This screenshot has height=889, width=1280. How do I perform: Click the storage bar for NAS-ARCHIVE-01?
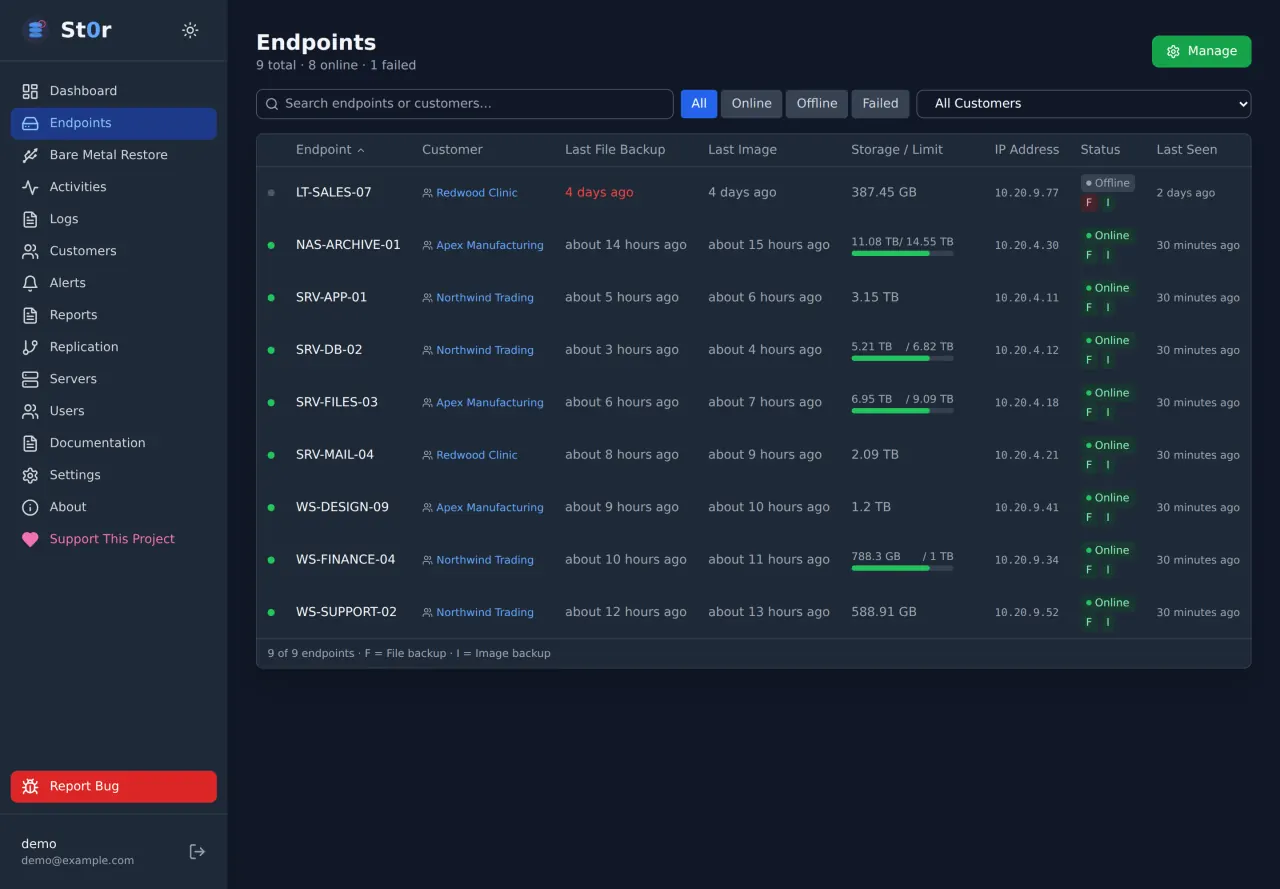click(902, 254)
